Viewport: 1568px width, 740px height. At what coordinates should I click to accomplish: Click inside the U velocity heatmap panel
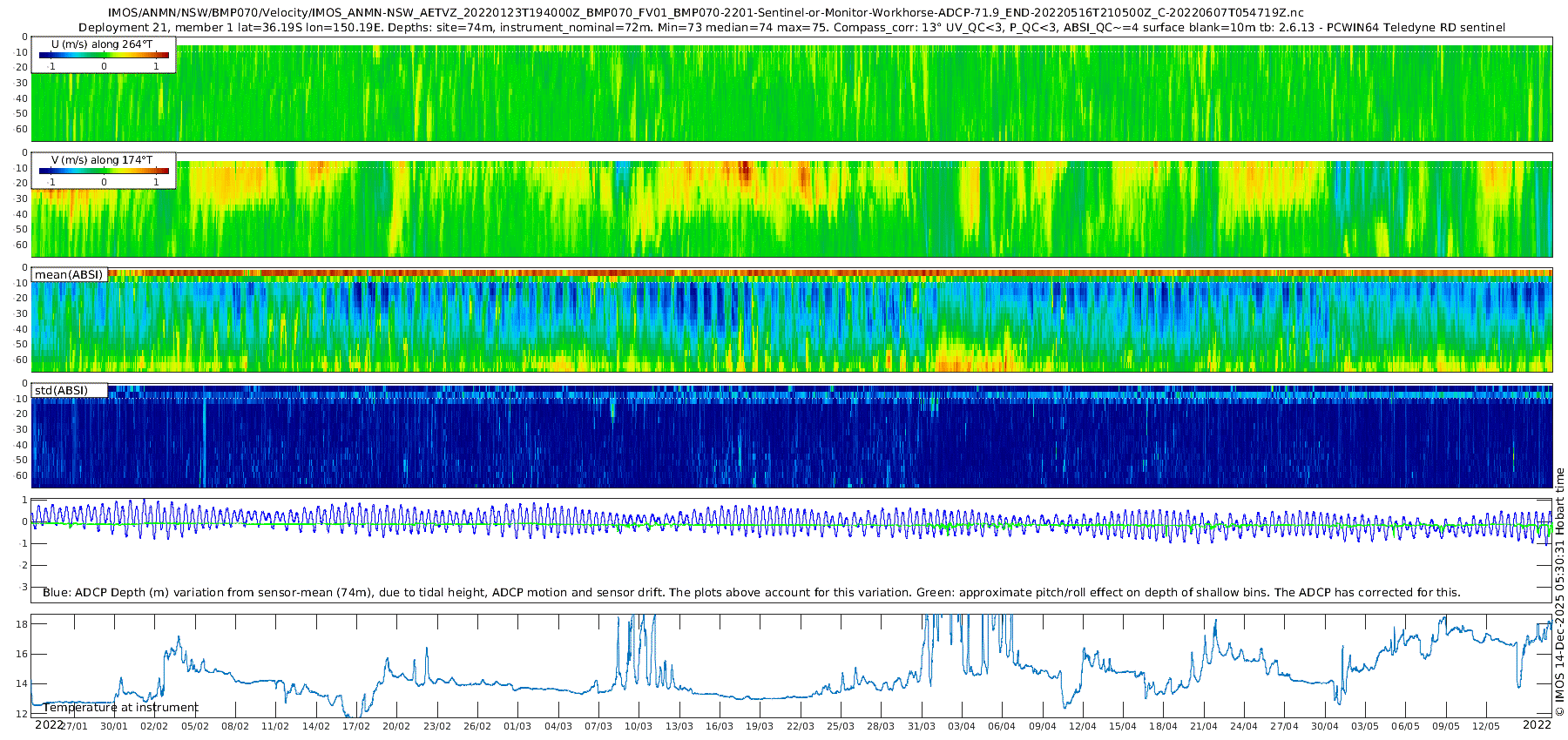(x=791, y=93)
